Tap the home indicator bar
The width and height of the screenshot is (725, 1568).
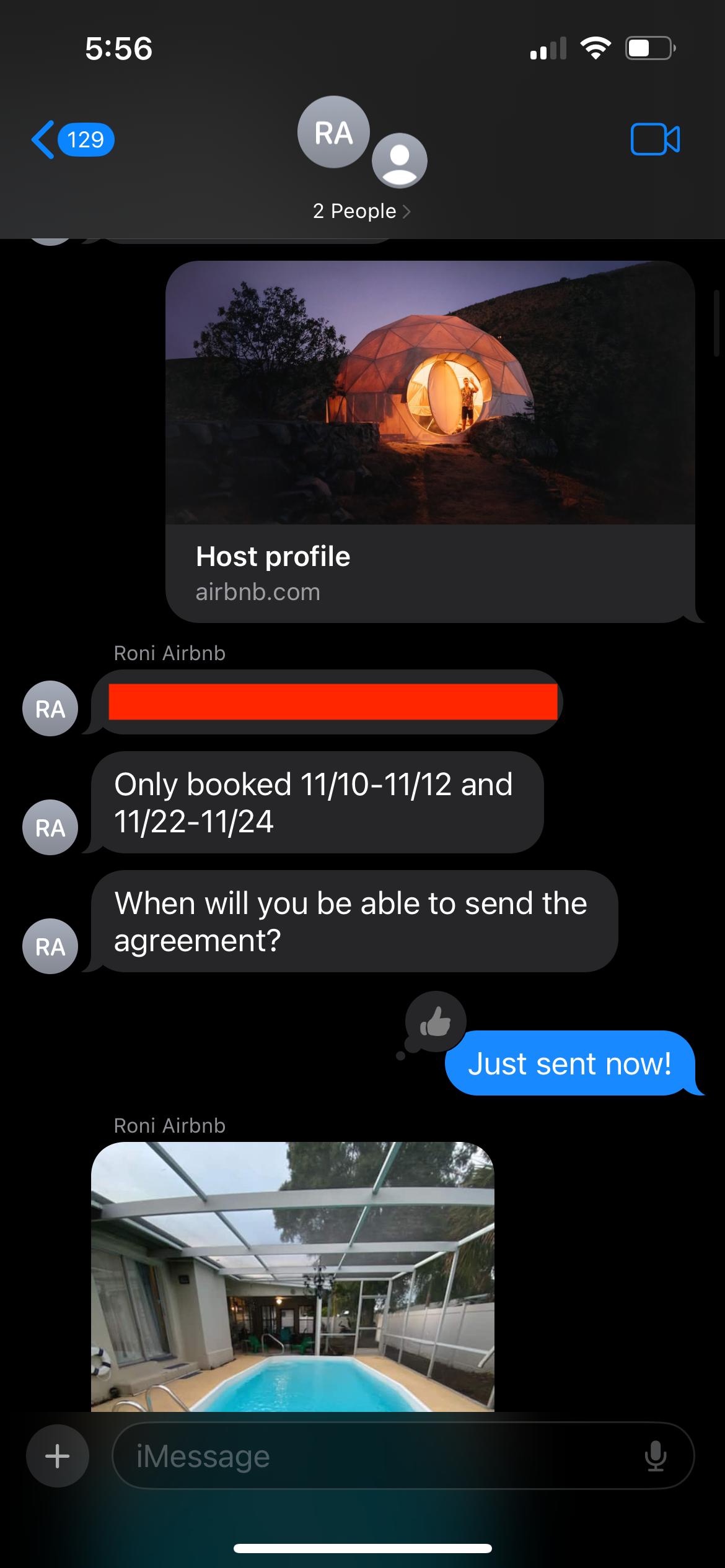pyautogui.click(x=362, y=1548)
